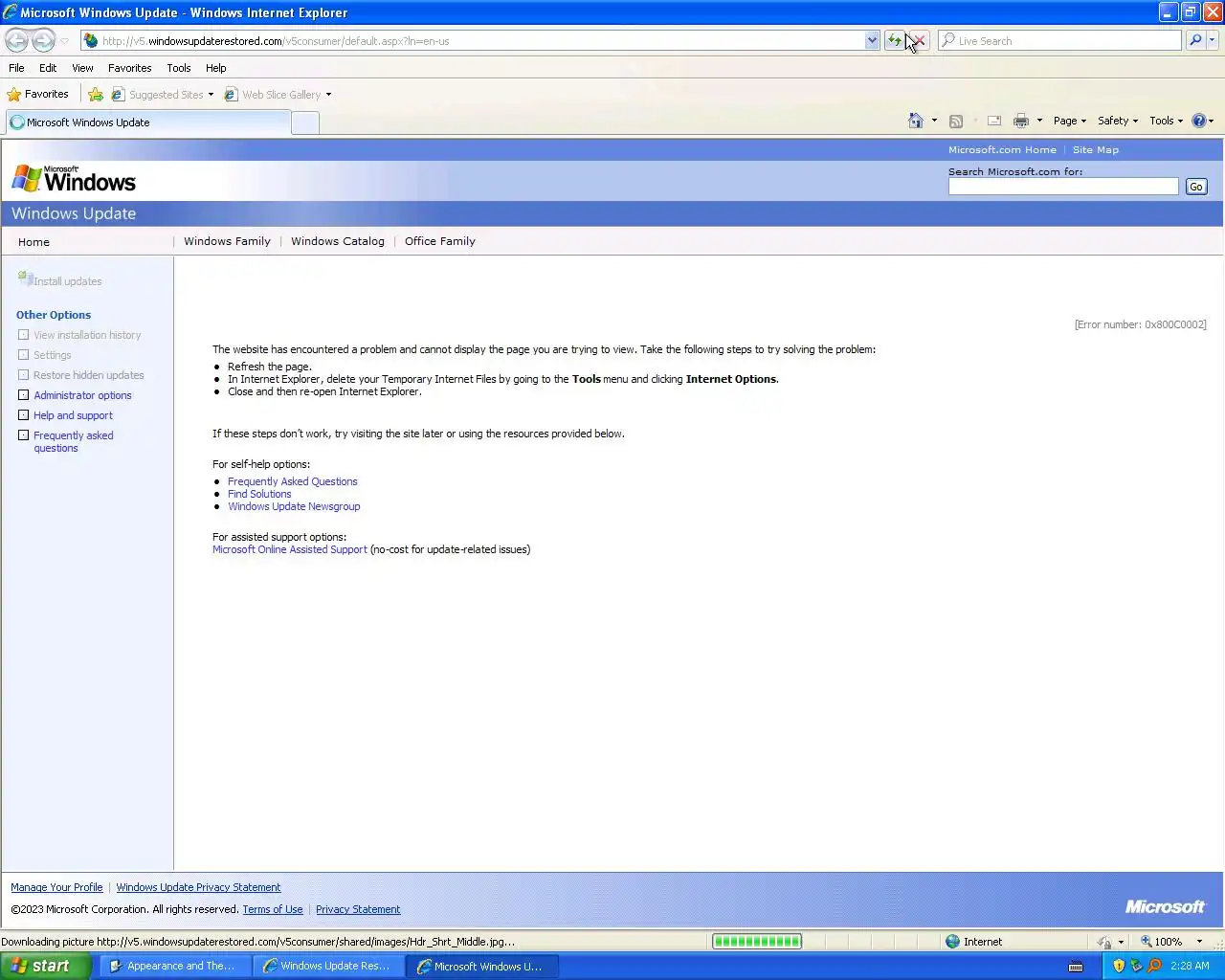Screen dimensions: 1225x980
Task: Click the keyboard icon in system tray
Action: tap(1076, 967)
